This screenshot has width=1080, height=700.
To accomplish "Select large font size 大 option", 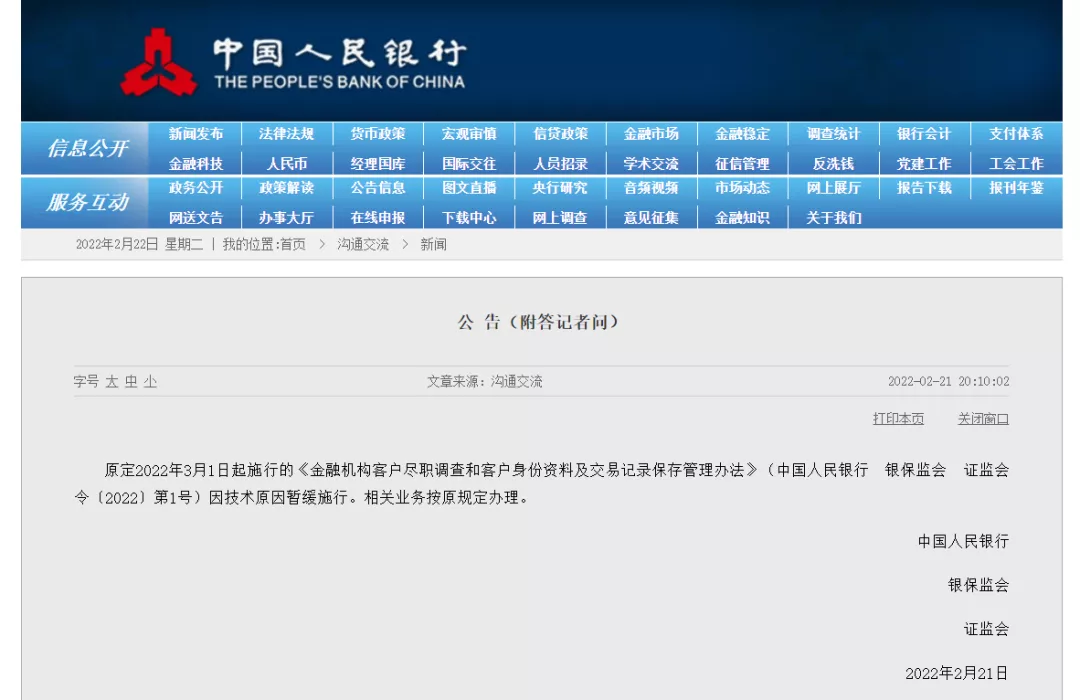I will click(x=111, y=380).
